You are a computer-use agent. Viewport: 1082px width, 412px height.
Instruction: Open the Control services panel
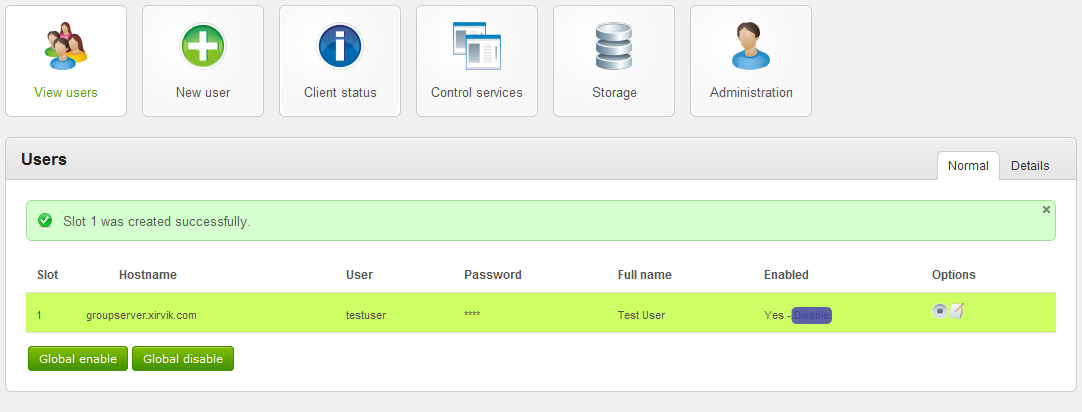coord(476,61)
